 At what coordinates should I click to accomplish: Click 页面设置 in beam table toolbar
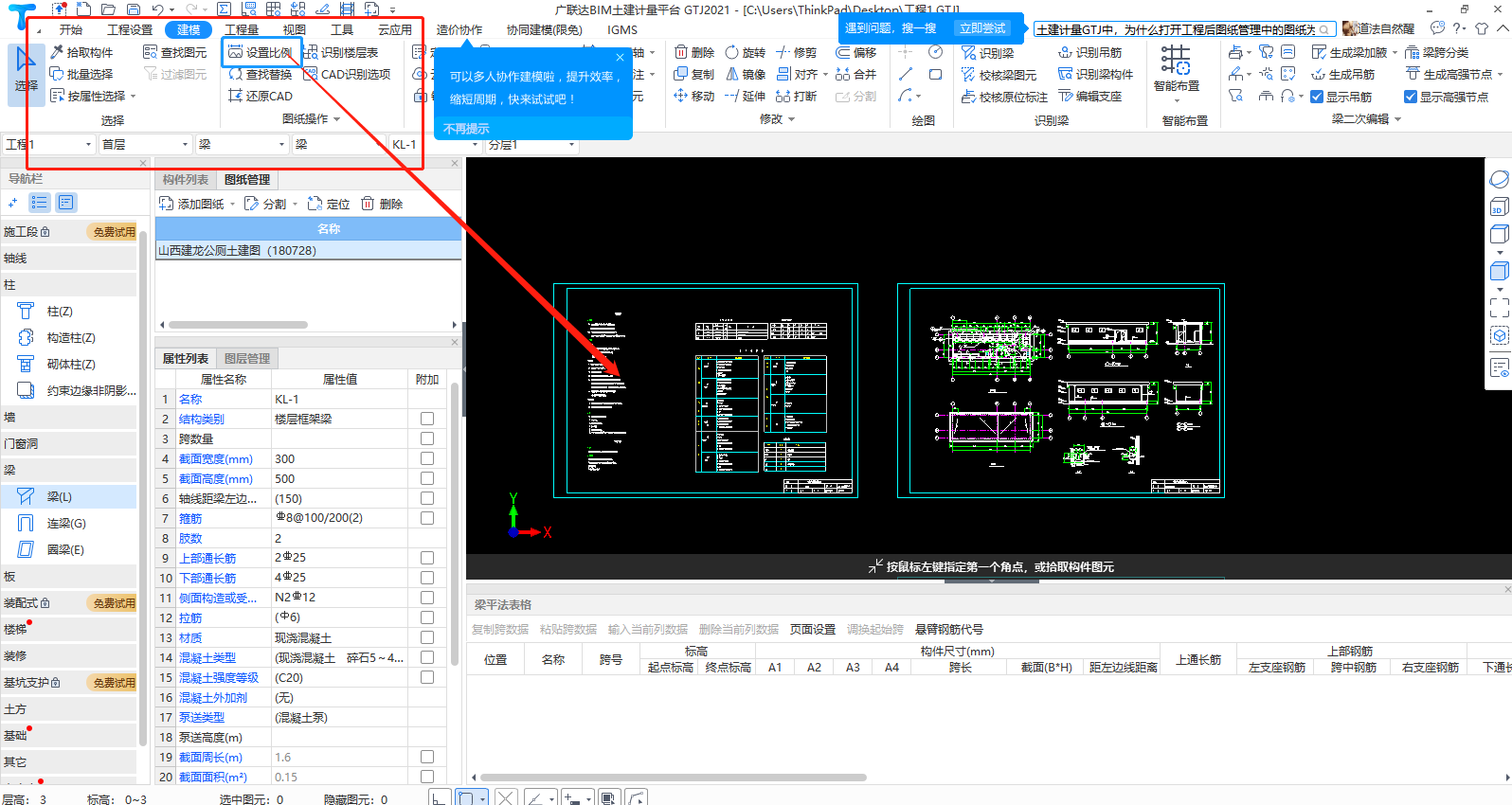click(813, 629)
